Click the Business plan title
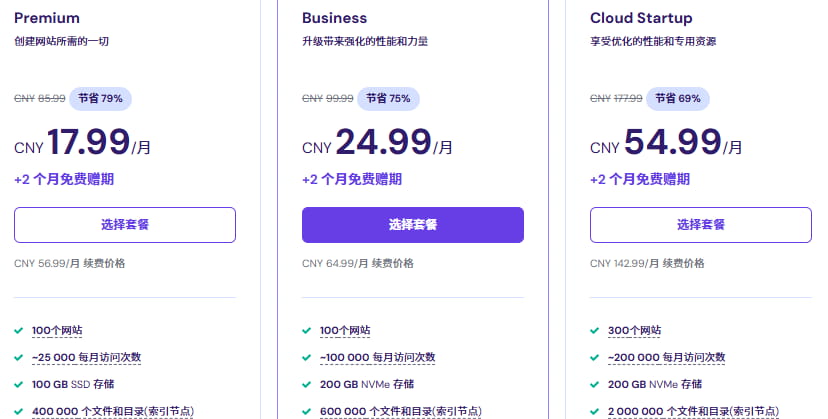Viewport: 828px width, 419px height. pyautogui.click(x=335, y=18)
